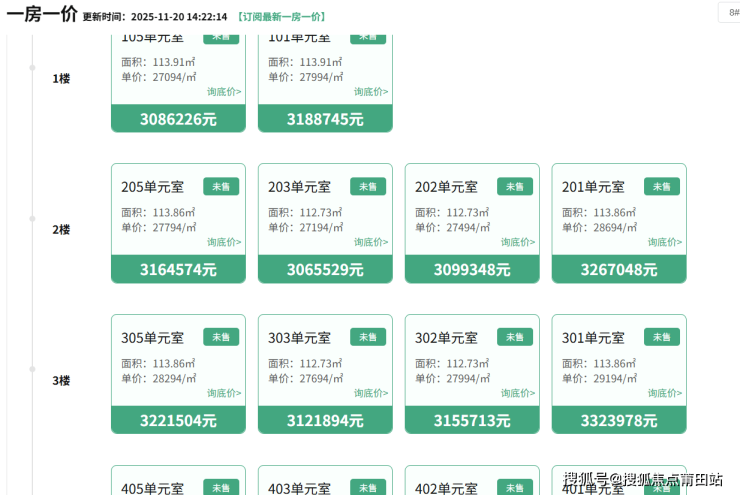Jump to the 2楼 floor marker

tap(61, 229)
